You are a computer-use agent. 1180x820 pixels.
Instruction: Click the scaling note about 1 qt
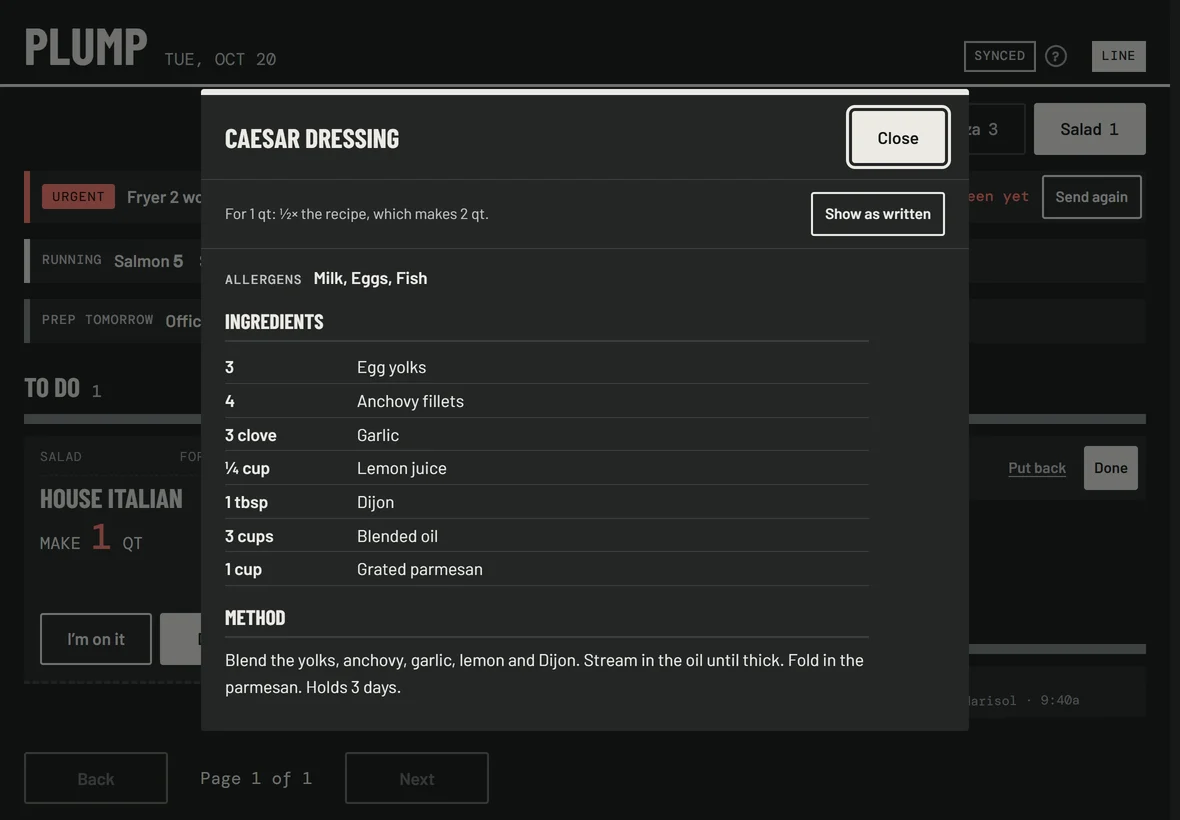357,214
